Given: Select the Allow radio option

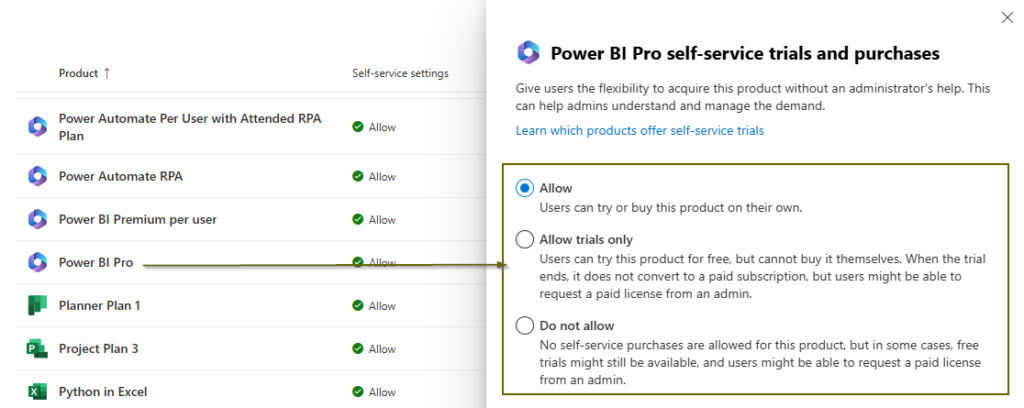Looking at the screenshot, I should click(x=525, y=188).
